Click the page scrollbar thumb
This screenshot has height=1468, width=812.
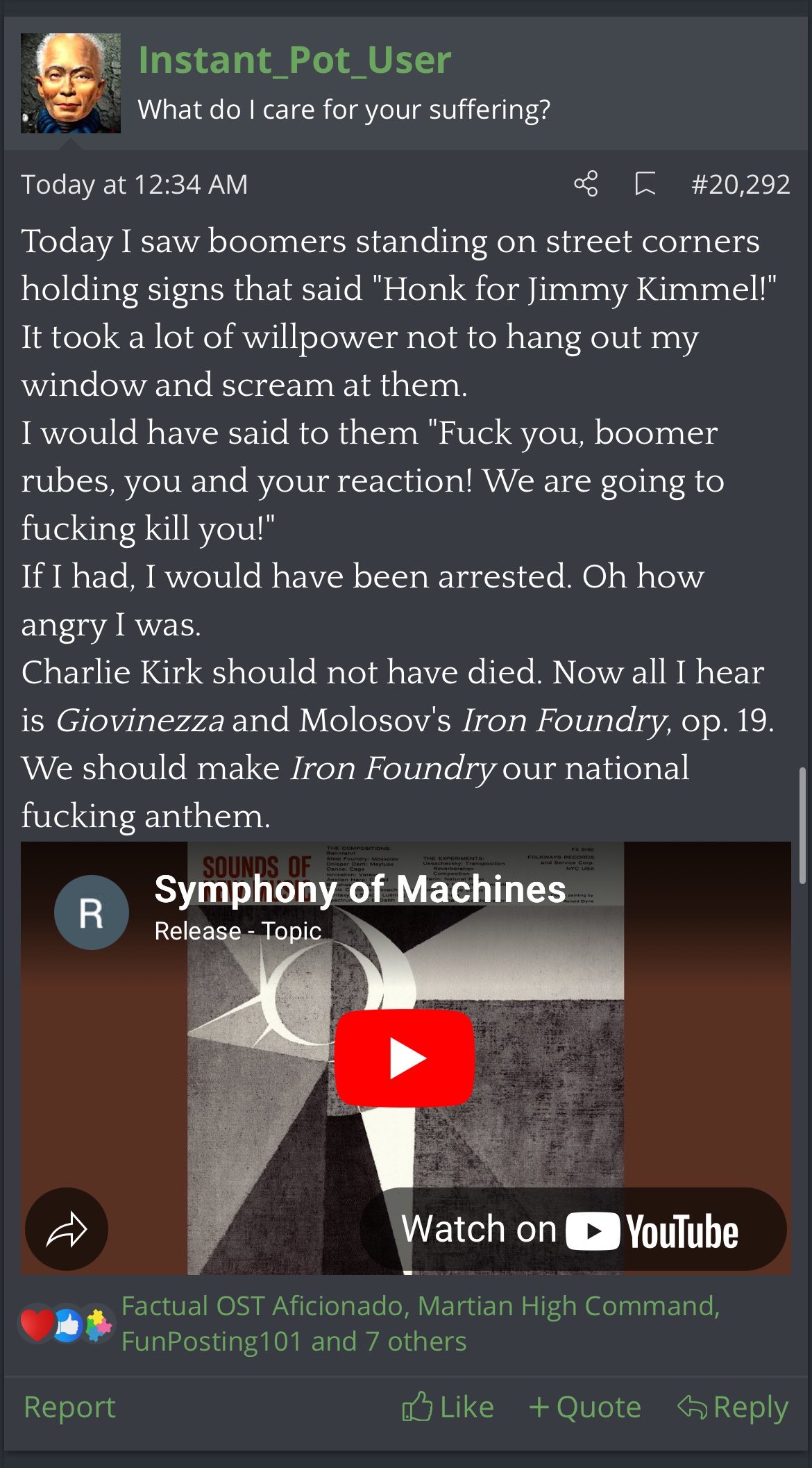pyautogui.click(x=802, y=825)
